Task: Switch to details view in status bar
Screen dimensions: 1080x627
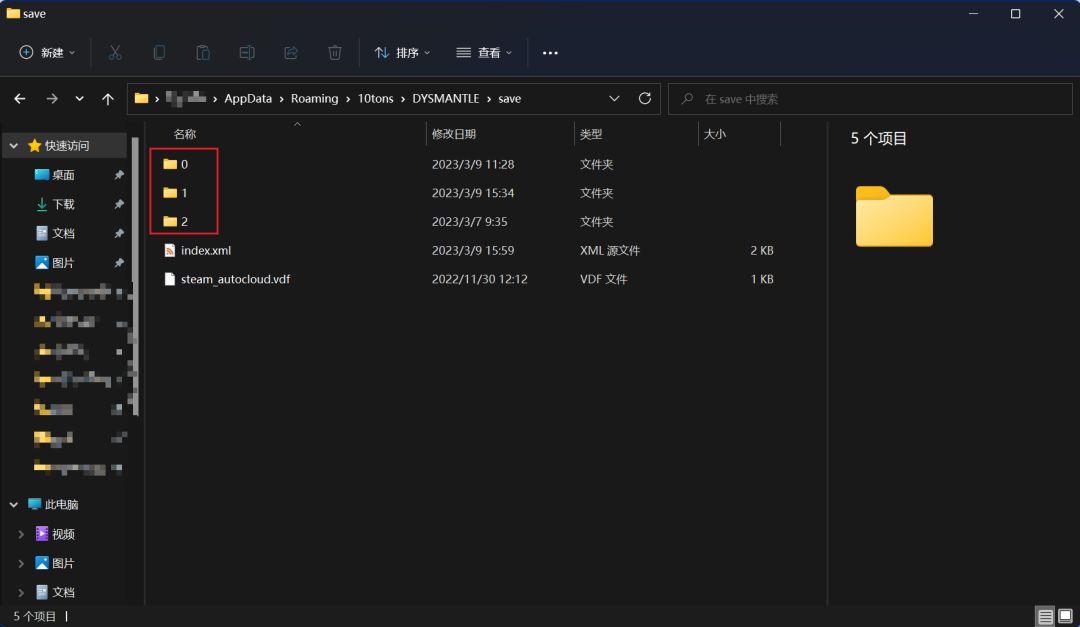Action: pos(1045,617)
